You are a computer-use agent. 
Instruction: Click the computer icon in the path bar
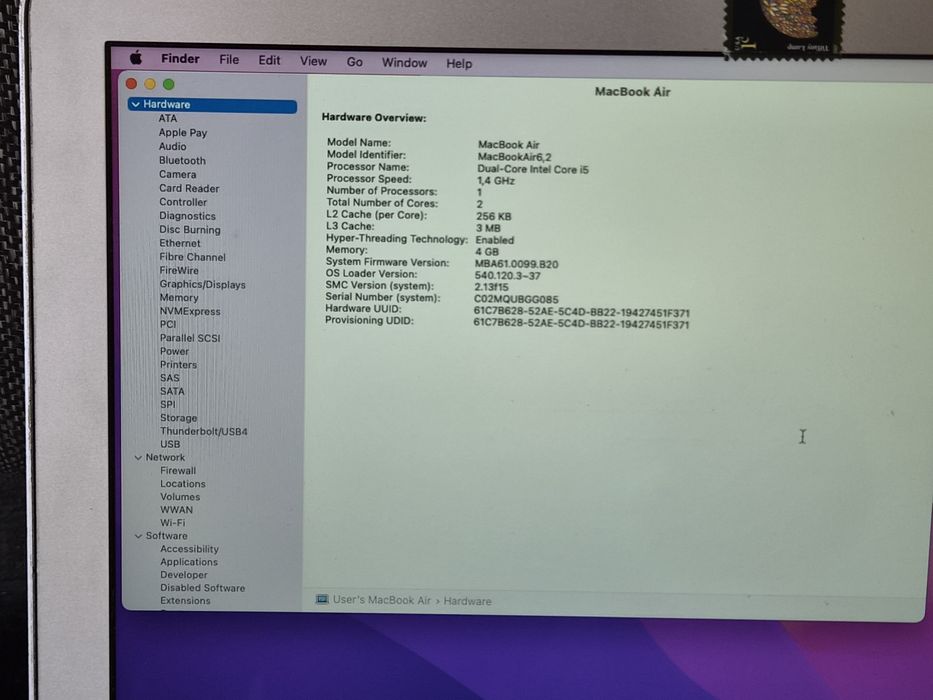pos(322,599)
